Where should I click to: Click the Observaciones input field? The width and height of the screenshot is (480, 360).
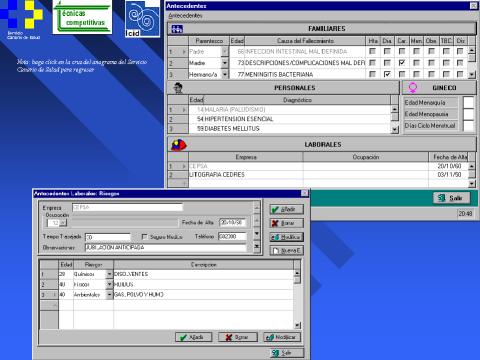[x=165, y=247]
